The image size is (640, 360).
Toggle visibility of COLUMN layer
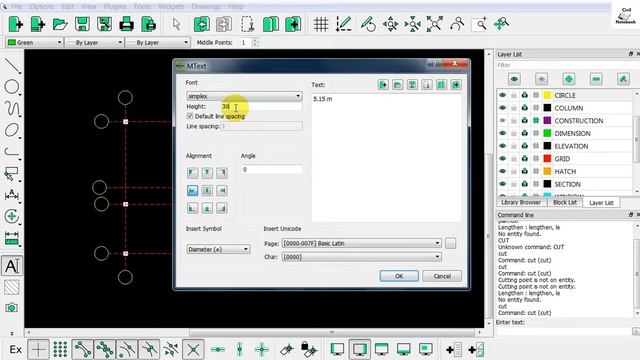click(x=502, y=108)
